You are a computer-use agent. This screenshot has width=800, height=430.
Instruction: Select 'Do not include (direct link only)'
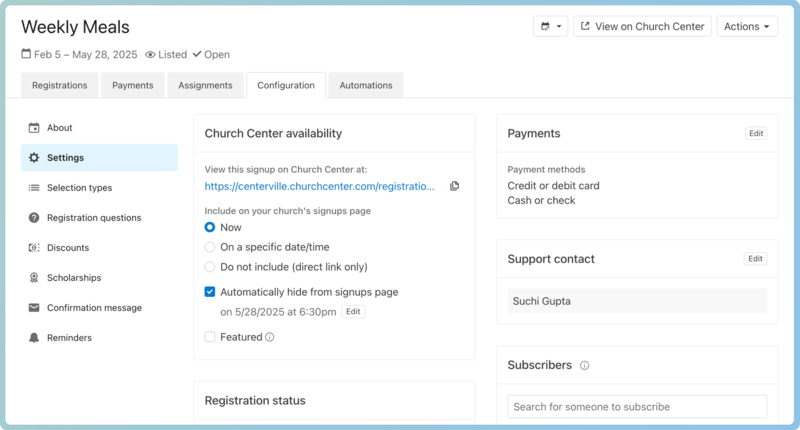point(210,267)
